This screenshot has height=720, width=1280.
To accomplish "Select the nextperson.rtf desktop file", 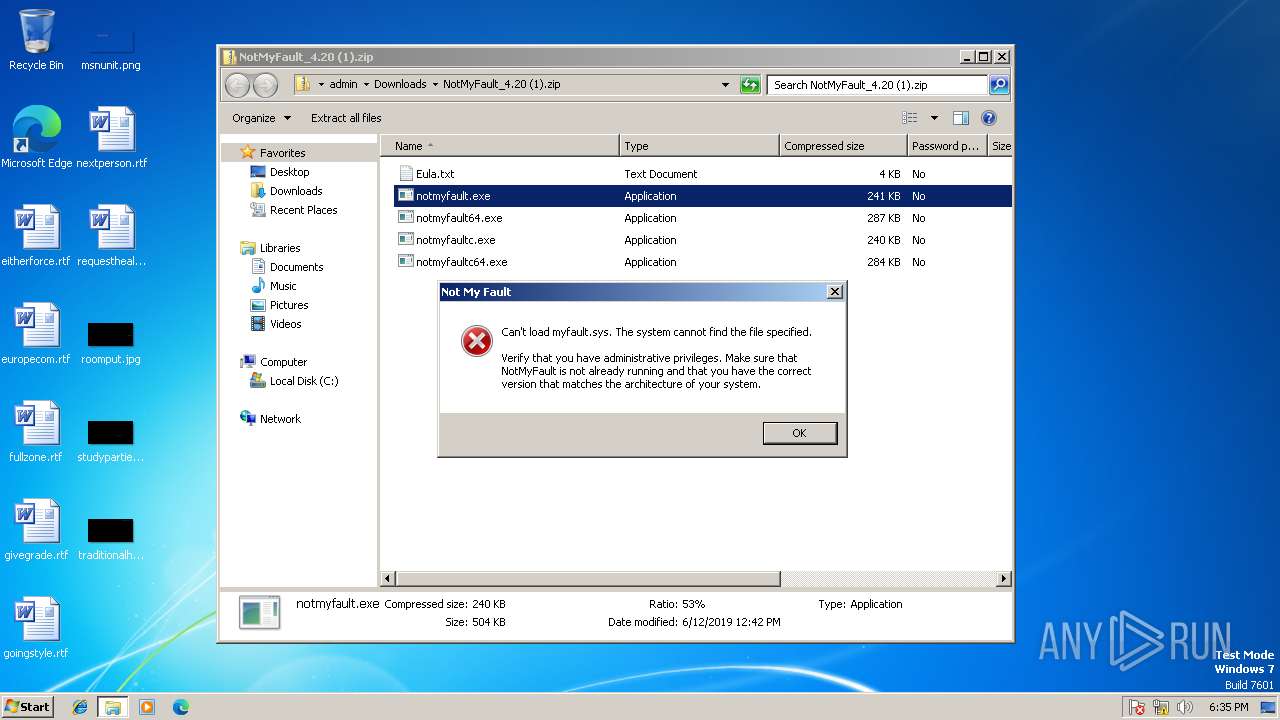I will tap(112, 137).
